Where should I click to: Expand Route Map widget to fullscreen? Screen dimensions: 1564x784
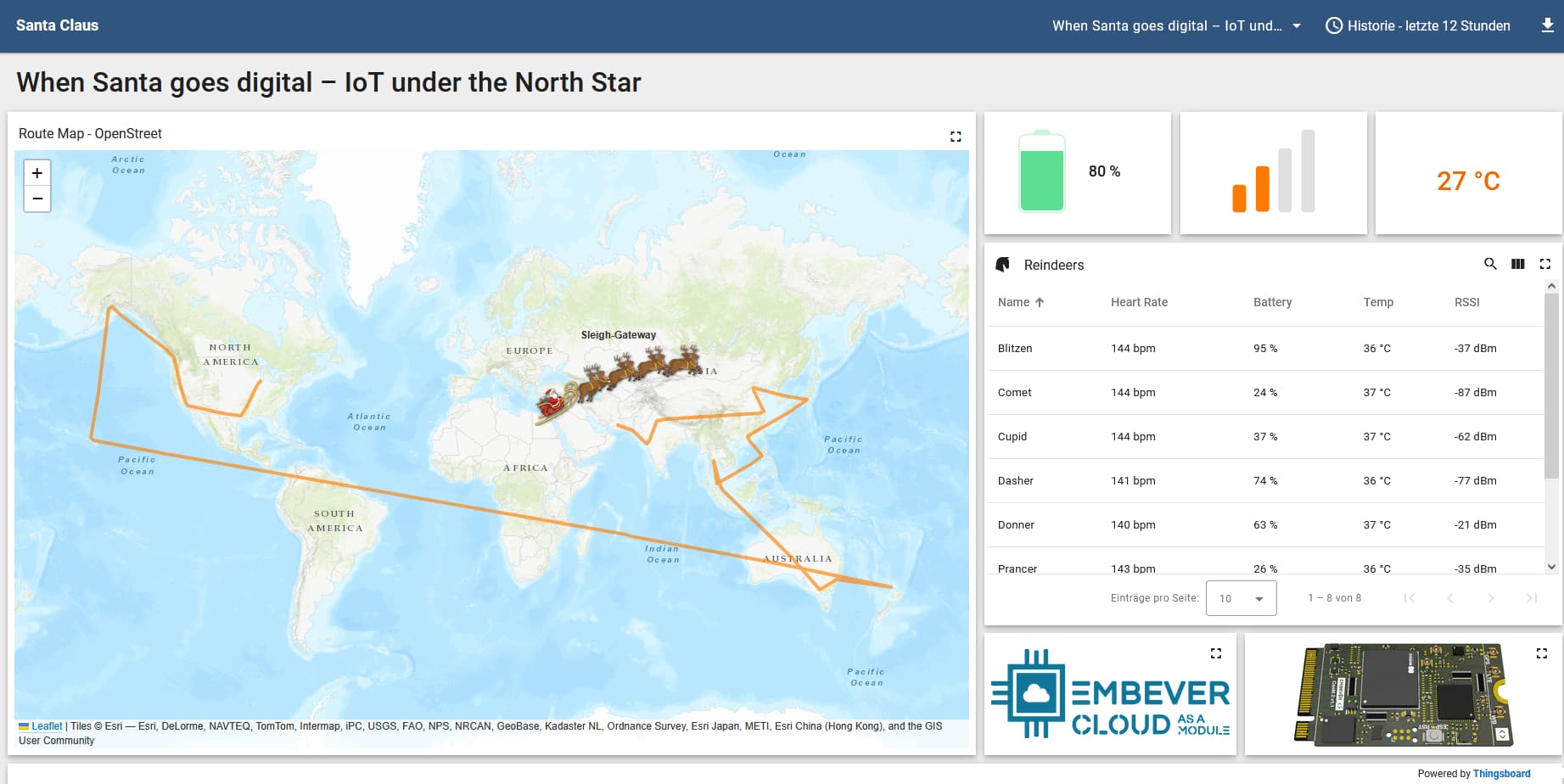coord(956,137)
